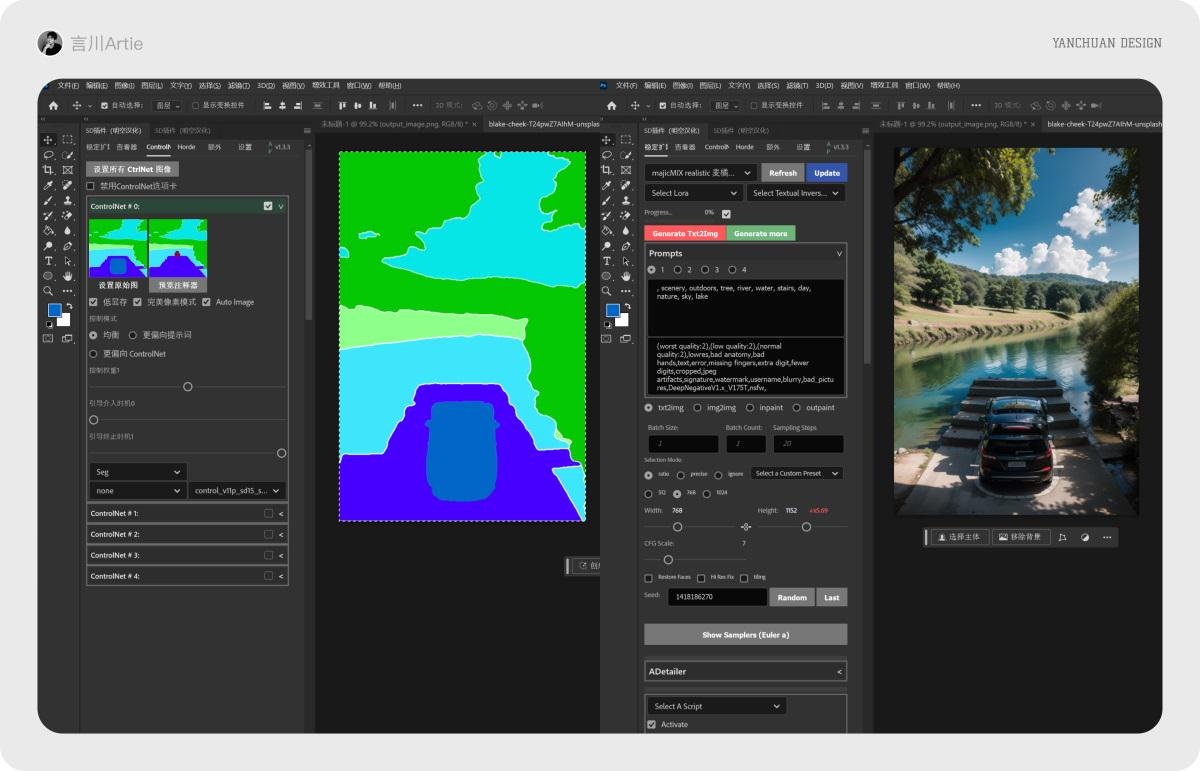
Task: Expand the Select A Script dropdown
Action: point(715,706)
